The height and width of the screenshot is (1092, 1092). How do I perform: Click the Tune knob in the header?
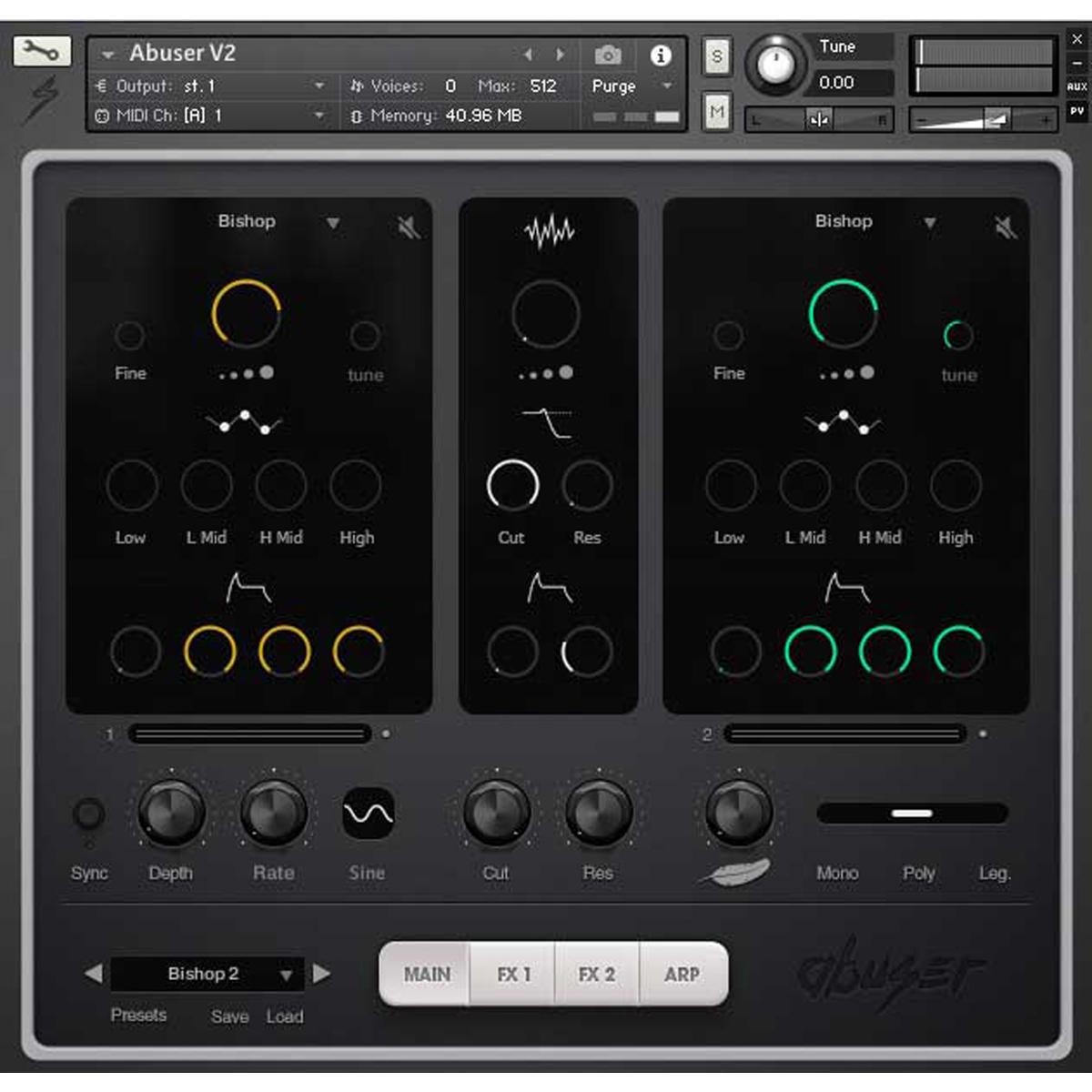[776, 65]
